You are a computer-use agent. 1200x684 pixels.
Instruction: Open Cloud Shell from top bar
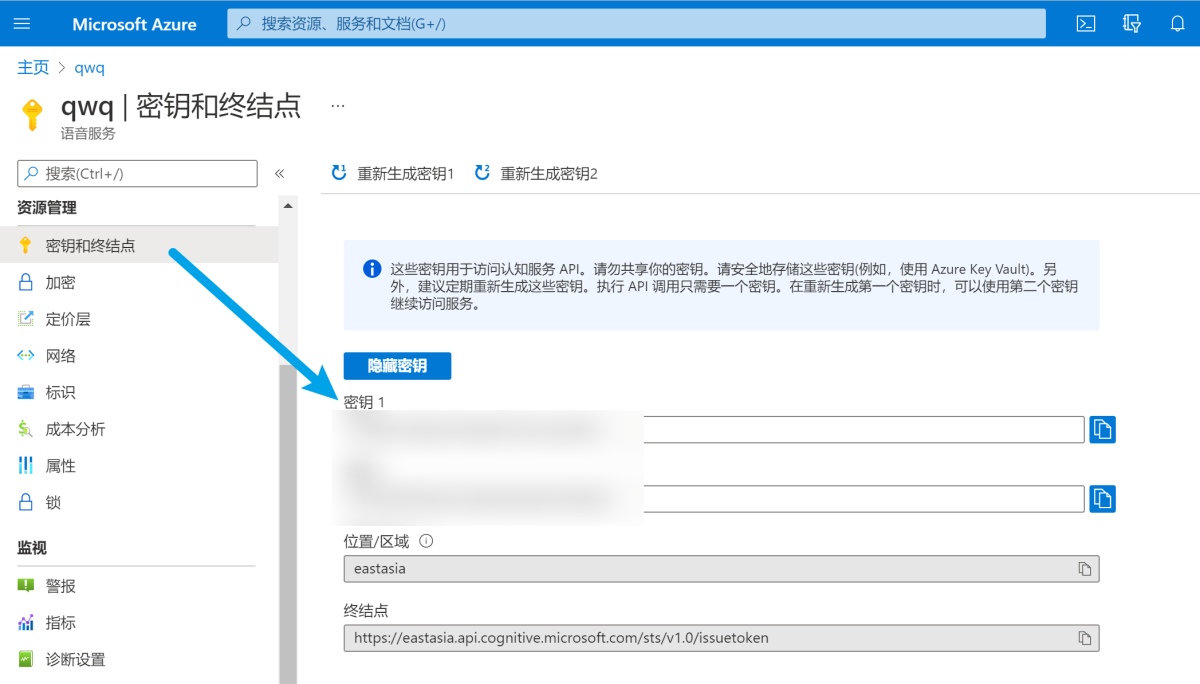click(1086, 24)
